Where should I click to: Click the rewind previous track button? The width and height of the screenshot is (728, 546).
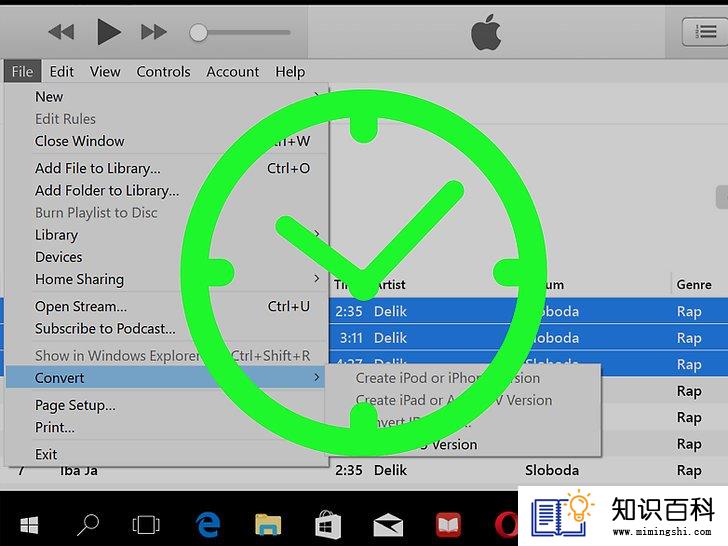pos(61,32)
